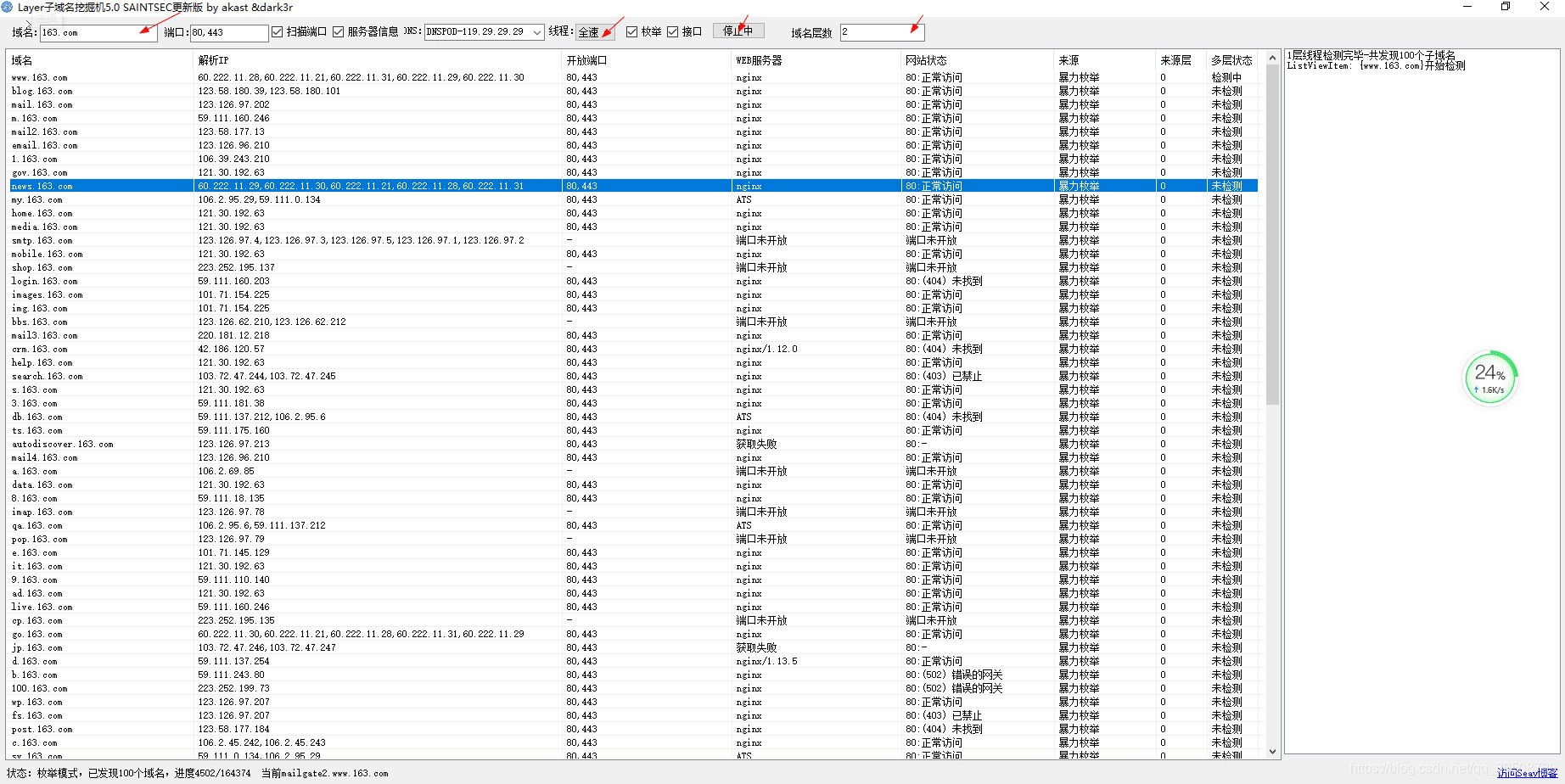Viewport: 1565px width, 784px height.
Task: Click the status bar text 状态：枚举模式
Action: [x=43, y=773]
